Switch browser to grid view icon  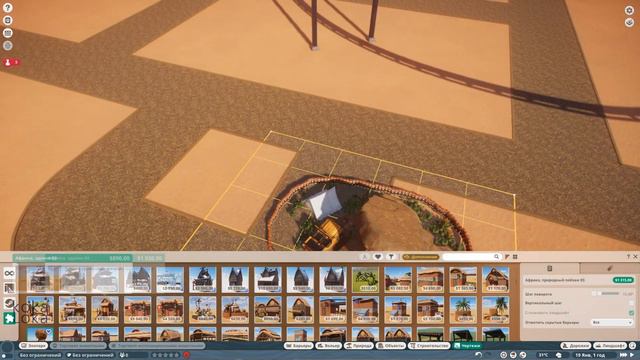point(515,257)
